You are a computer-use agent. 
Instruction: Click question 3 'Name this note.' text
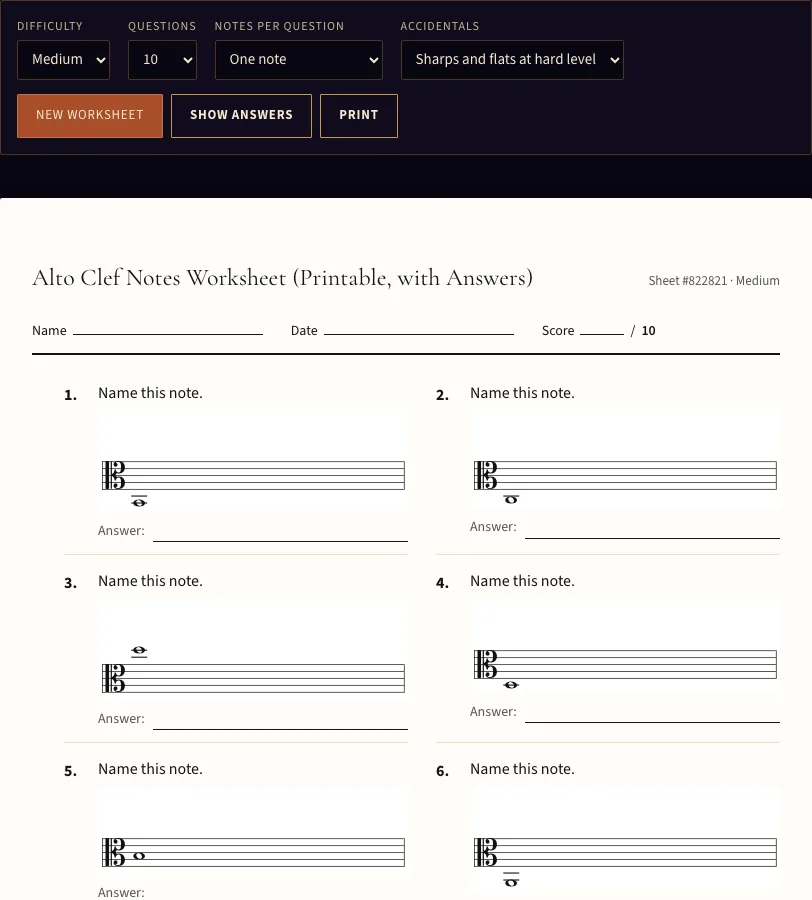150,581
